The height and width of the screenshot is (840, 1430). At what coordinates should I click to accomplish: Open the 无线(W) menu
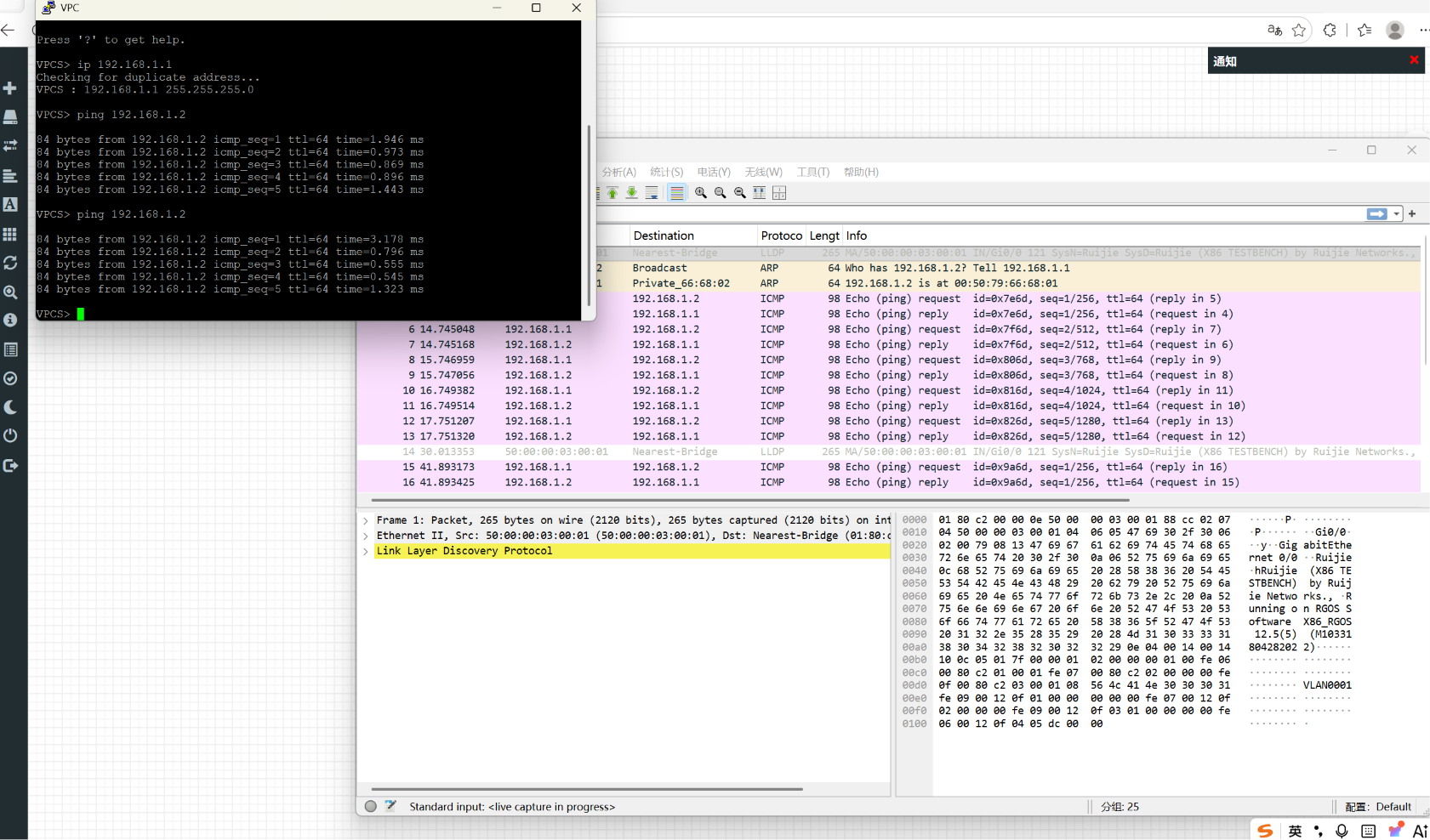click(x=763, y=172)
